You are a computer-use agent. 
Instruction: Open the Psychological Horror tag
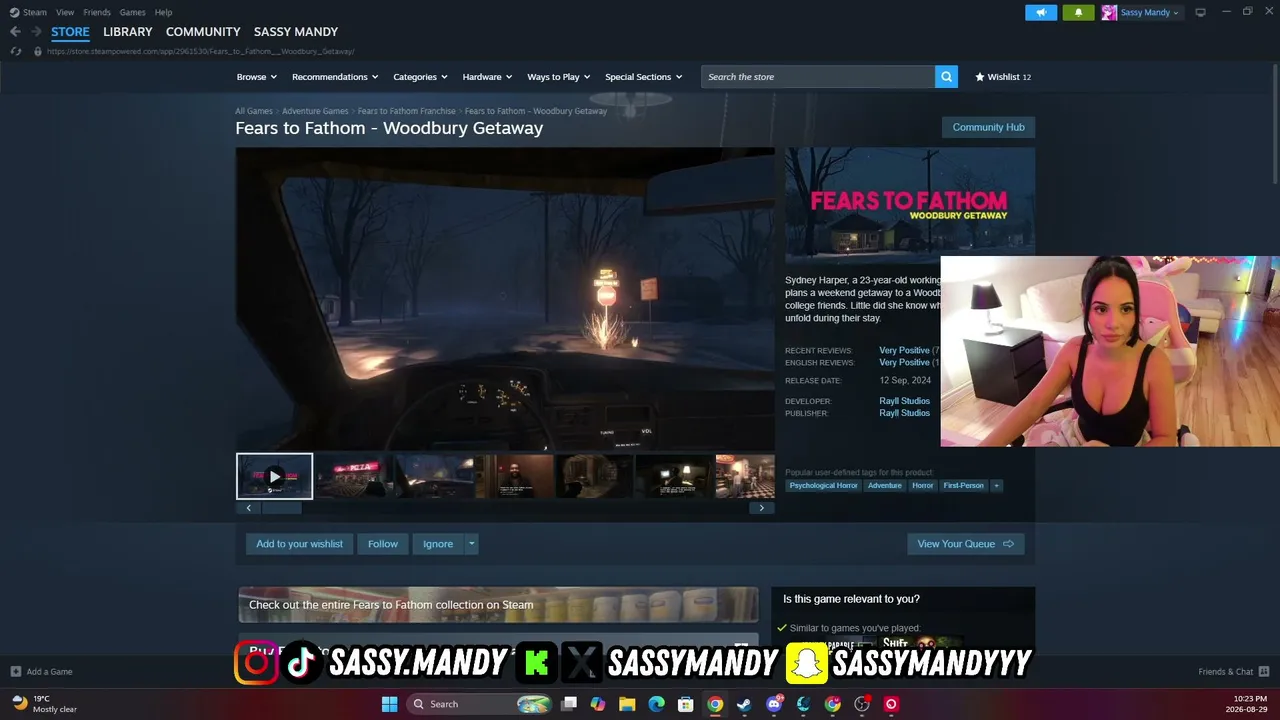823,486
